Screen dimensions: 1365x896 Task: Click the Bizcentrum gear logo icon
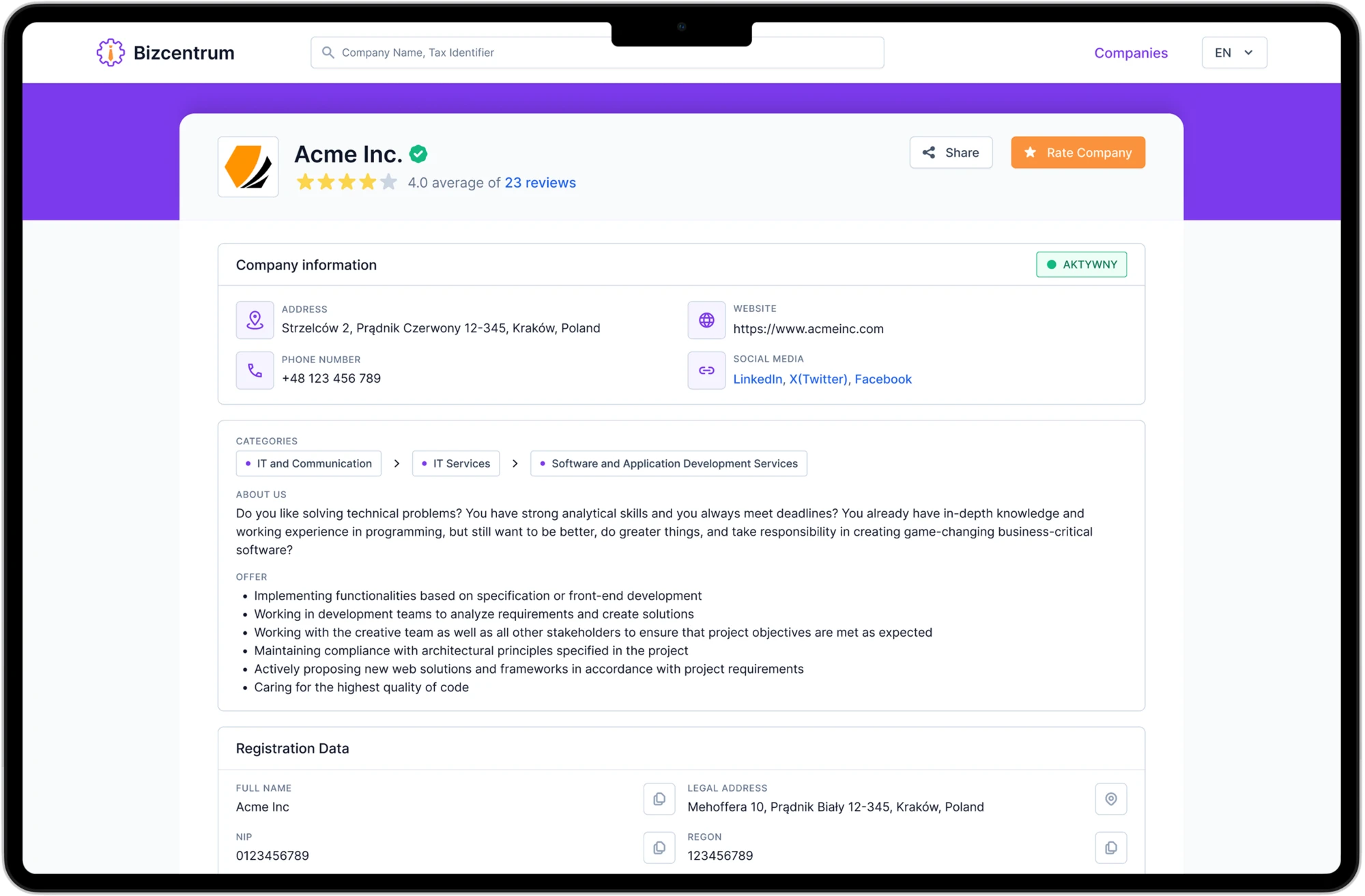pyautogui.click(x=111, y=53)
